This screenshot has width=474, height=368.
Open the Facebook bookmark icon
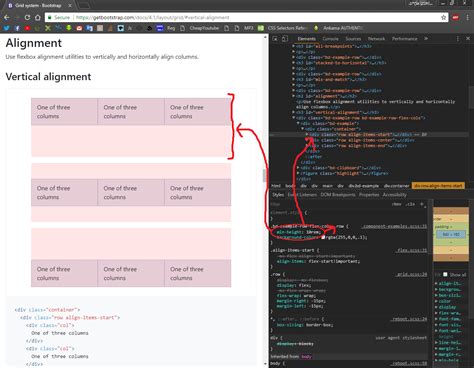(x=17, y=28)
